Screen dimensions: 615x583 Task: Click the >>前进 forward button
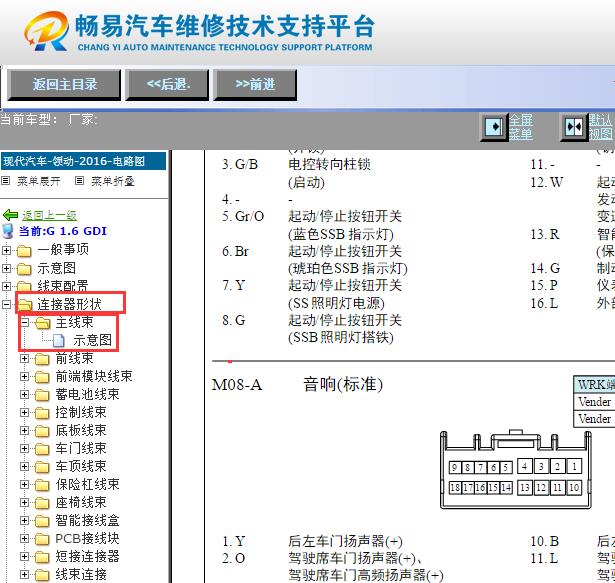point(255,85)
